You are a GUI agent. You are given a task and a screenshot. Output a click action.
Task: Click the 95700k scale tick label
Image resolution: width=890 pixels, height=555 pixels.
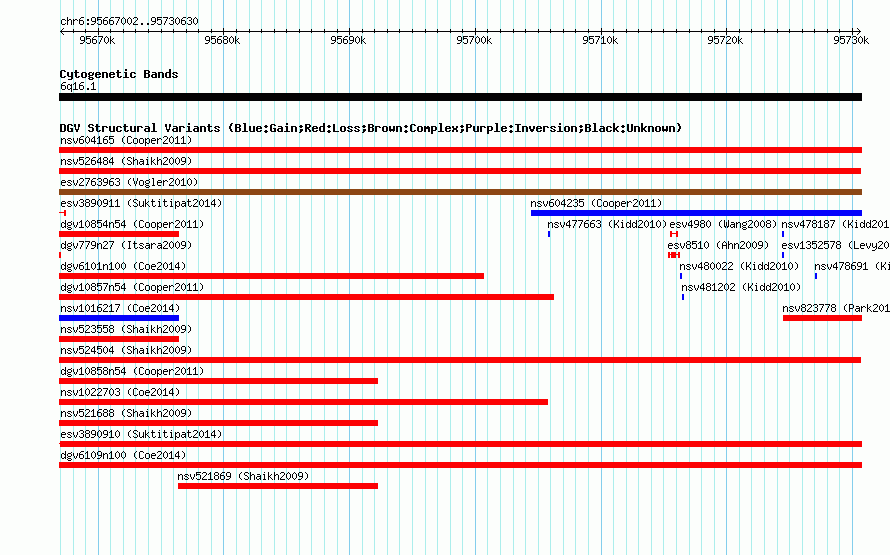pyautogui.click(x=474, y=40)
